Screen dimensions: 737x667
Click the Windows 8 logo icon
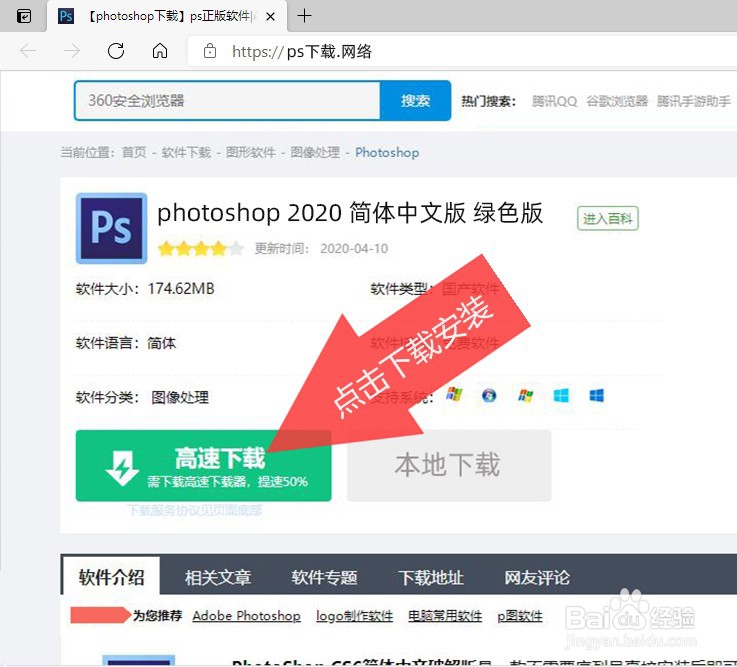[x=561, y=395]
